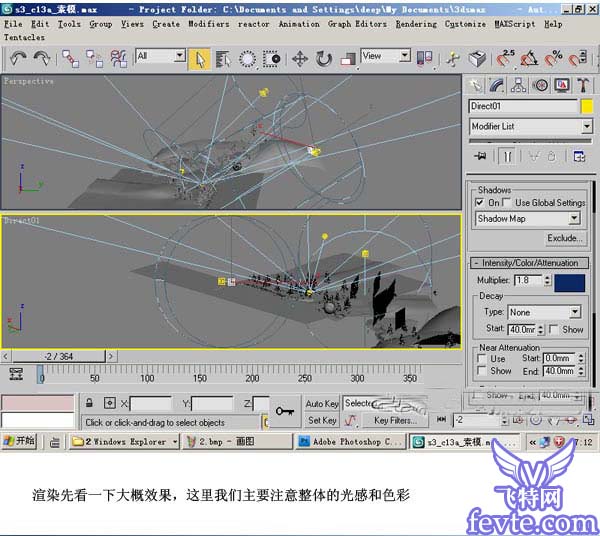The image size is (600, 536).
Task: Collapse Intensity/Color/Attenuation rollout
Action: [529, 263]
